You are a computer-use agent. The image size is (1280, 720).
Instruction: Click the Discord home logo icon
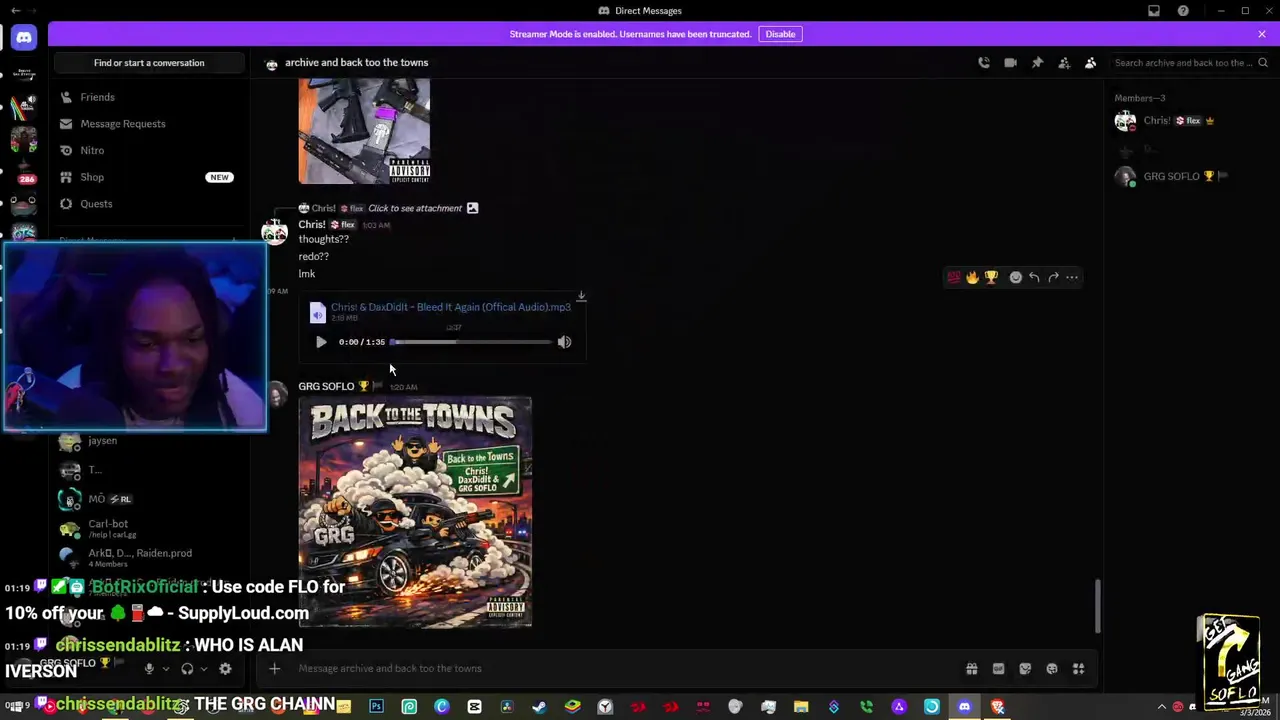tap(24, 38)
